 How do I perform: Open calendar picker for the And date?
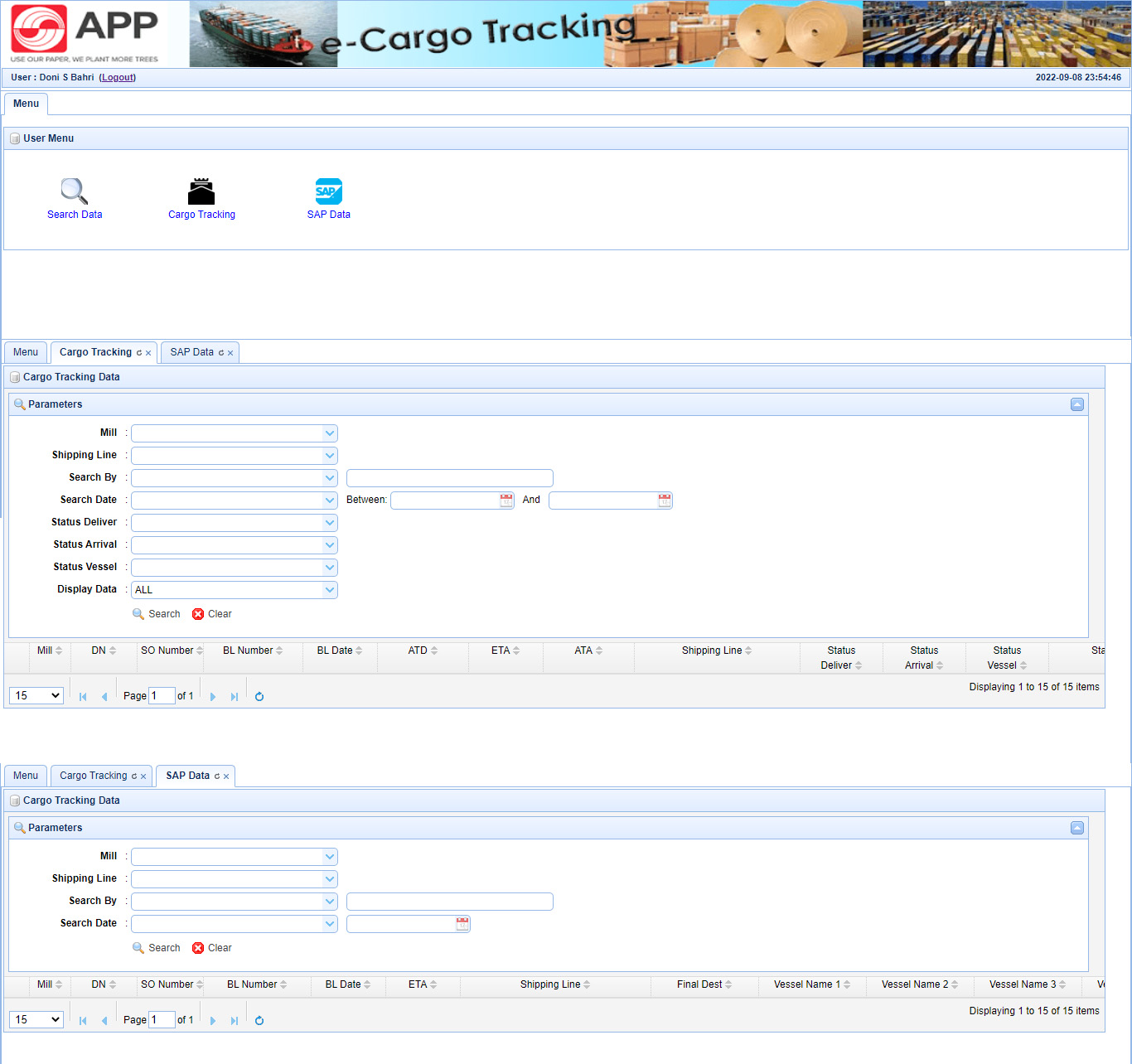pyautogui.click(x=665, y=501)
